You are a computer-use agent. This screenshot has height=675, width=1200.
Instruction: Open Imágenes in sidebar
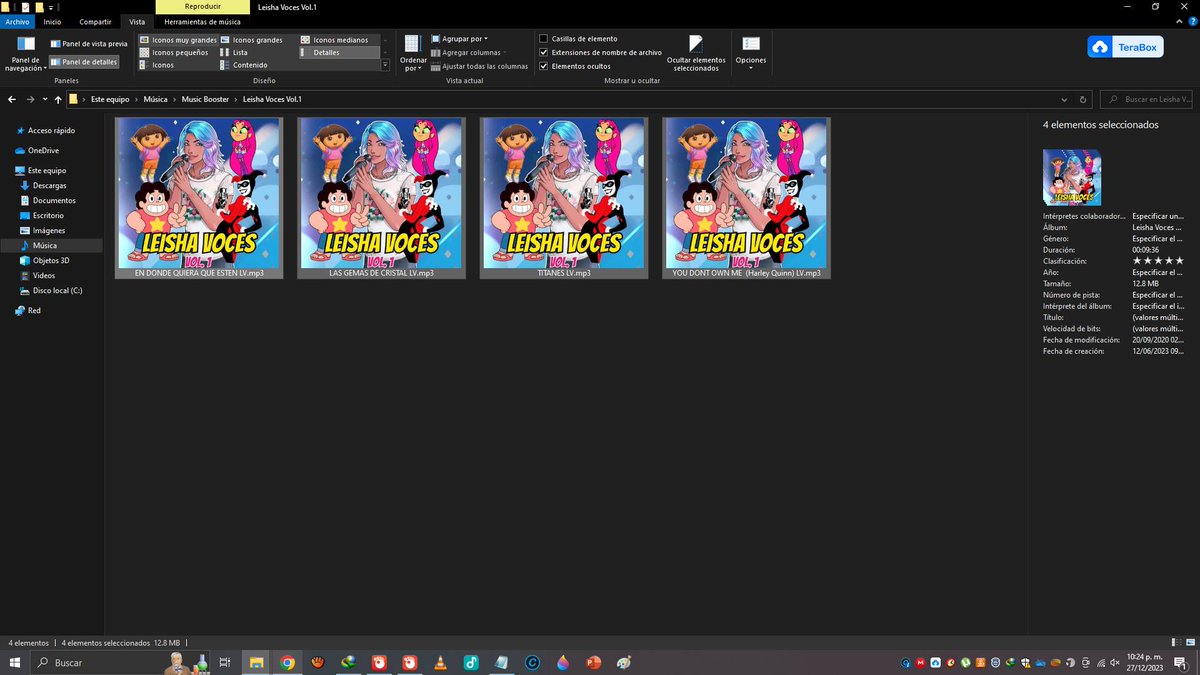click(48, 230)
